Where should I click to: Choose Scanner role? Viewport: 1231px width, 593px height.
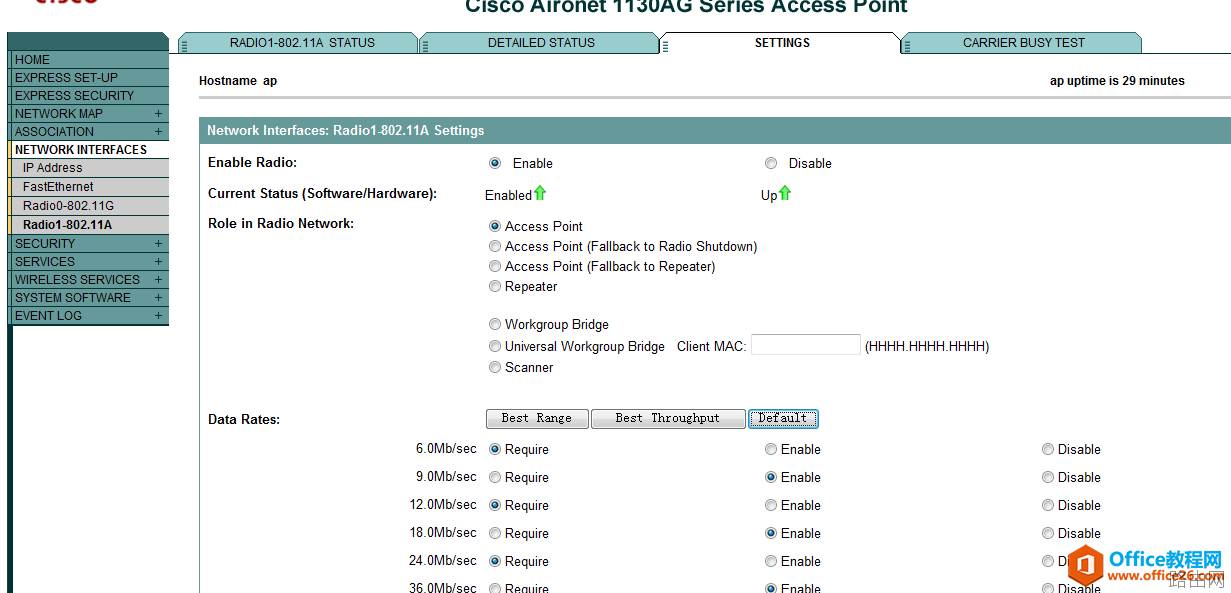[495, 367]
